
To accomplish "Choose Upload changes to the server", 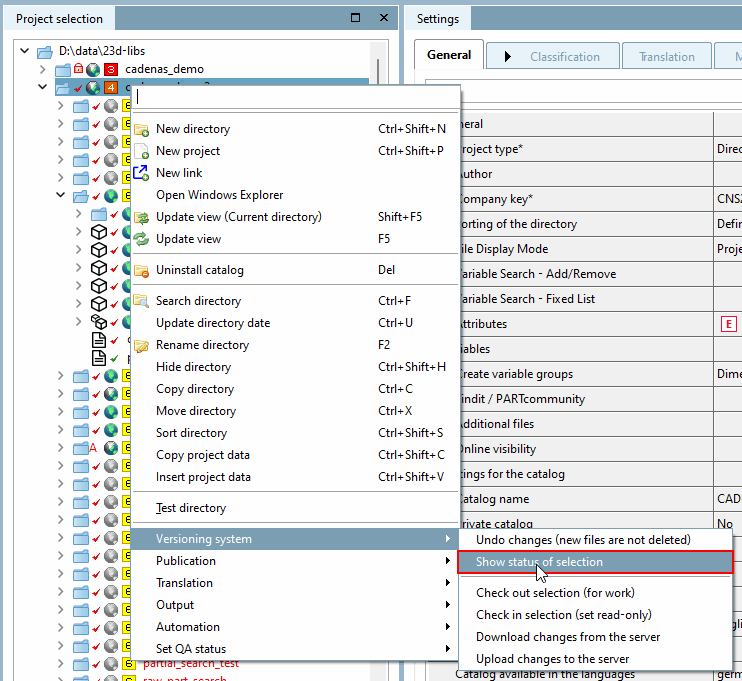I will [x=595, y=659].
